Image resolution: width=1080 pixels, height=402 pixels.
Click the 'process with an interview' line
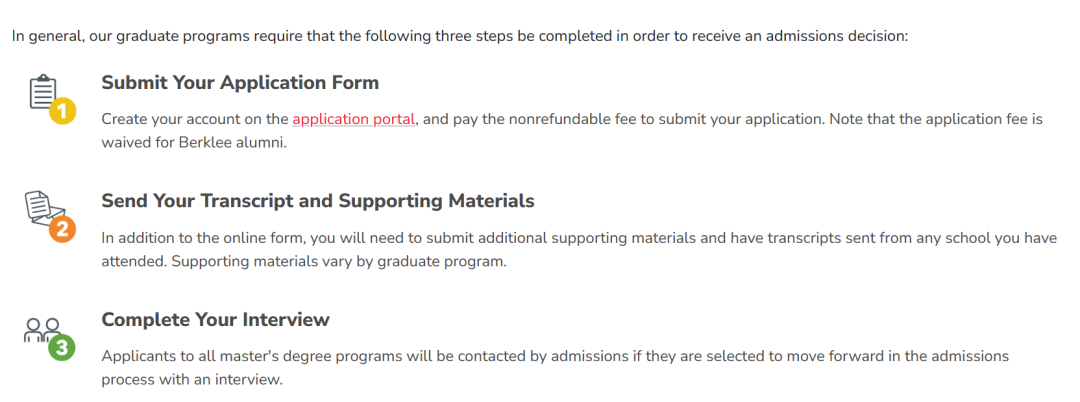192,381
